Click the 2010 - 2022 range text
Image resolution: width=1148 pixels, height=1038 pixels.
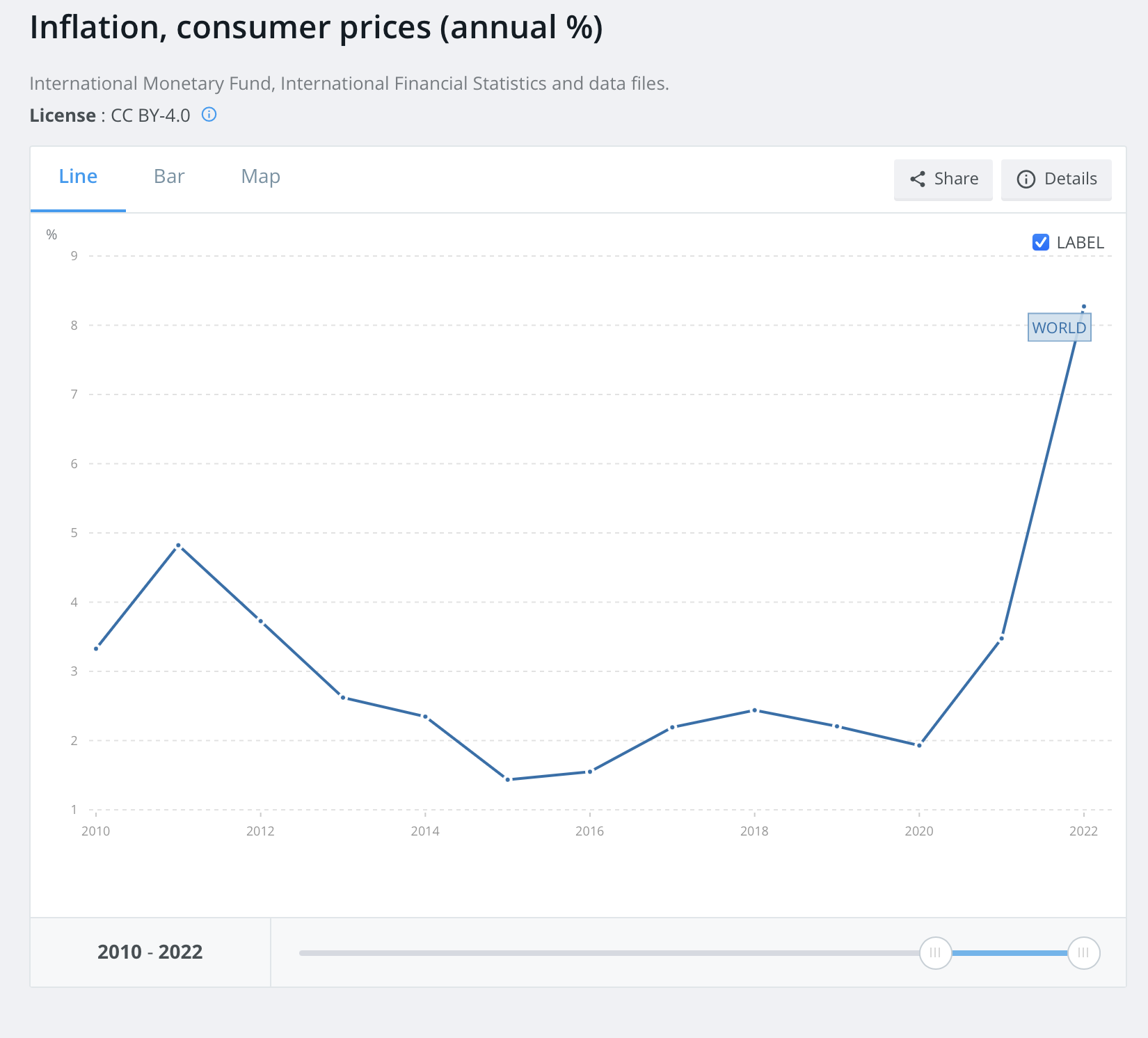tap(150, 952)
